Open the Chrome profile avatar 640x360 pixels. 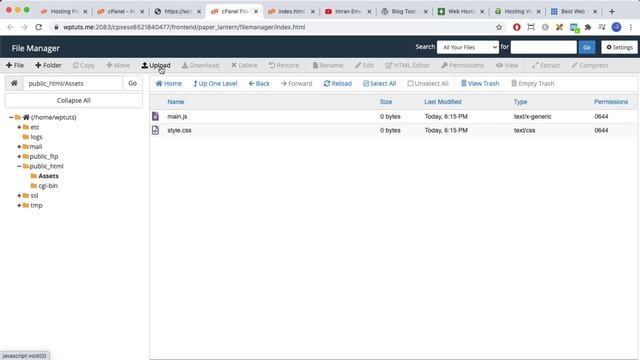pyautogui.click(x=616, y=27)
